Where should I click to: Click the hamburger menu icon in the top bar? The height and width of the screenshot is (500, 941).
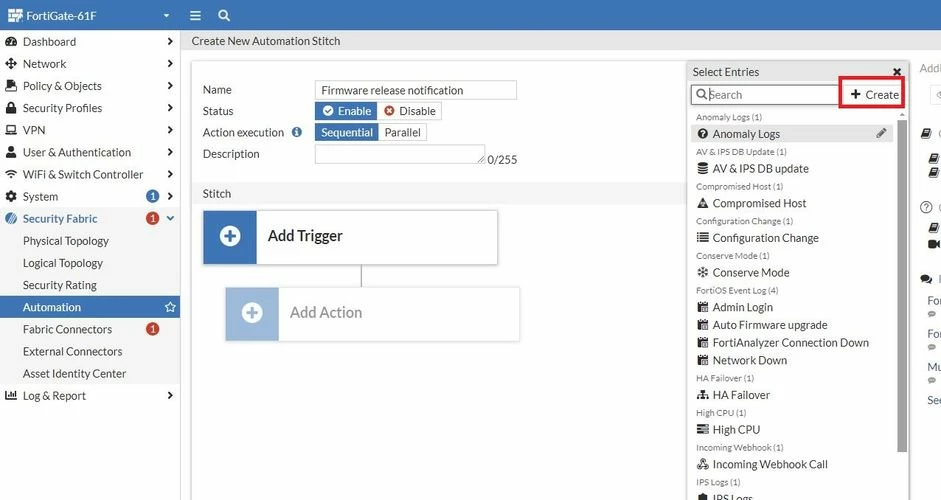(x=195, y=16)
